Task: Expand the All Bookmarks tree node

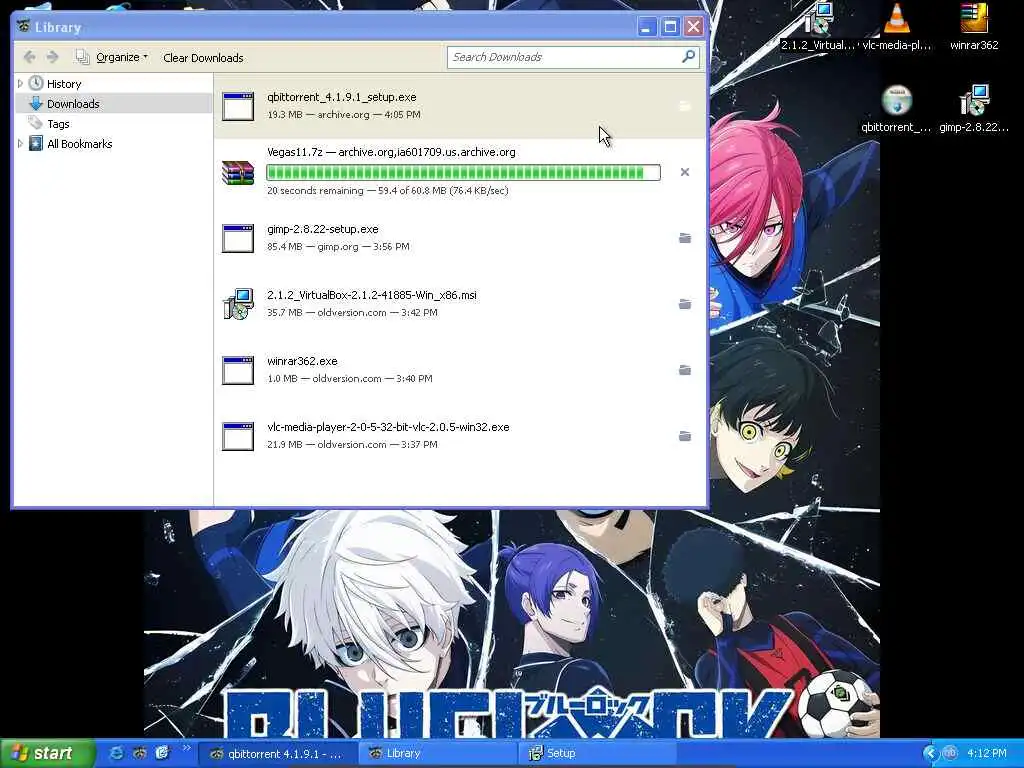Action: [20, 144]
